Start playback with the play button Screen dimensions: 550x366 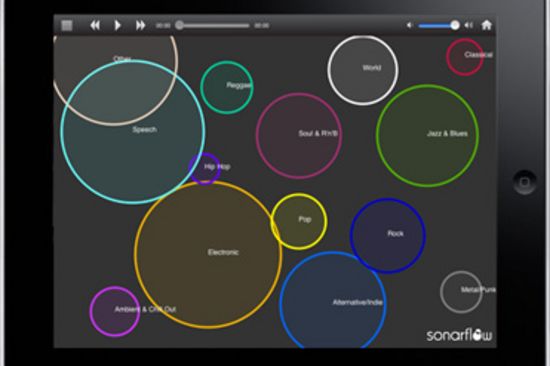(x=118, y=25)
